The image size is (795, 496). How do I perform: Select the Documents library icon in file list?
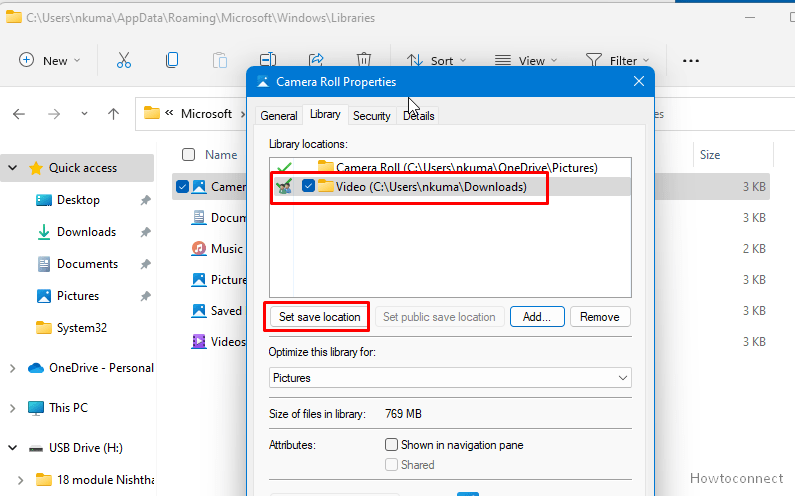click(199, 218)
